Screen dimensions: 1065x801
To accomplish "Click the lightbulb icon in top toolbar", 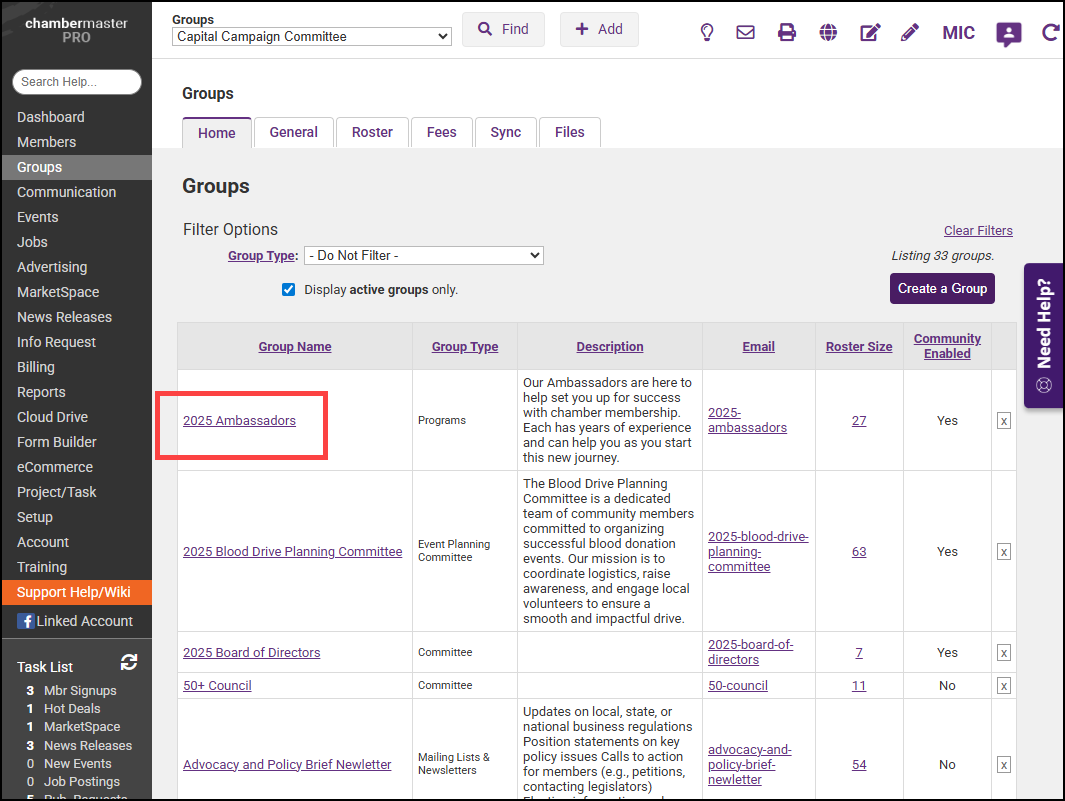I will [707, 32].
